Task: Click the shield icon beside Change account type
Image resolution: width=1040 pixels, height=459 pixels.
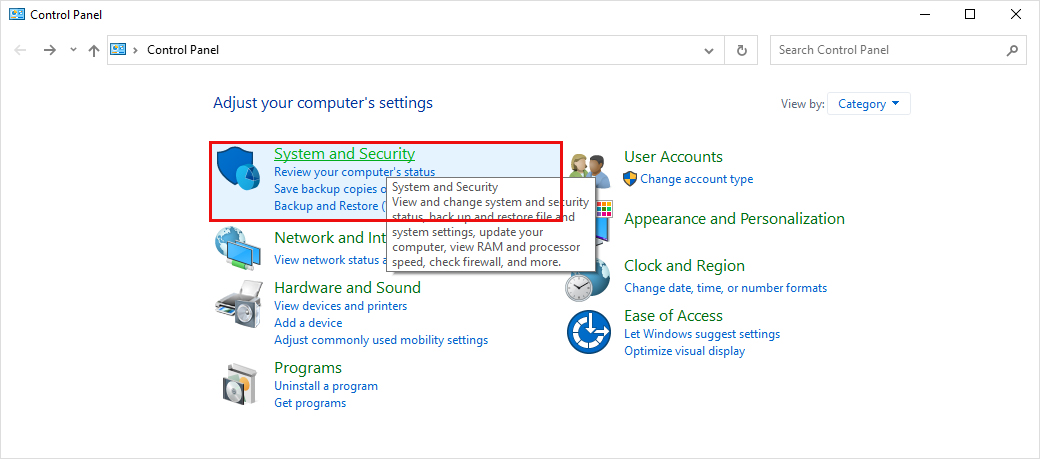Action: 630,178
